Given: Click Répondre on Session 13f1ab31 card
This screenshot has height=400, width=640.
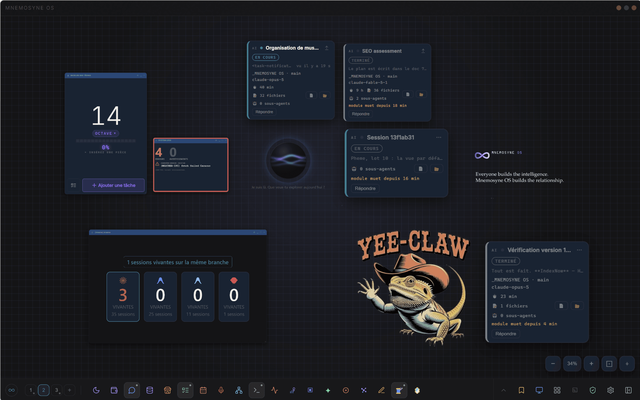Looking at the screenshot, I should click(365, 188).
